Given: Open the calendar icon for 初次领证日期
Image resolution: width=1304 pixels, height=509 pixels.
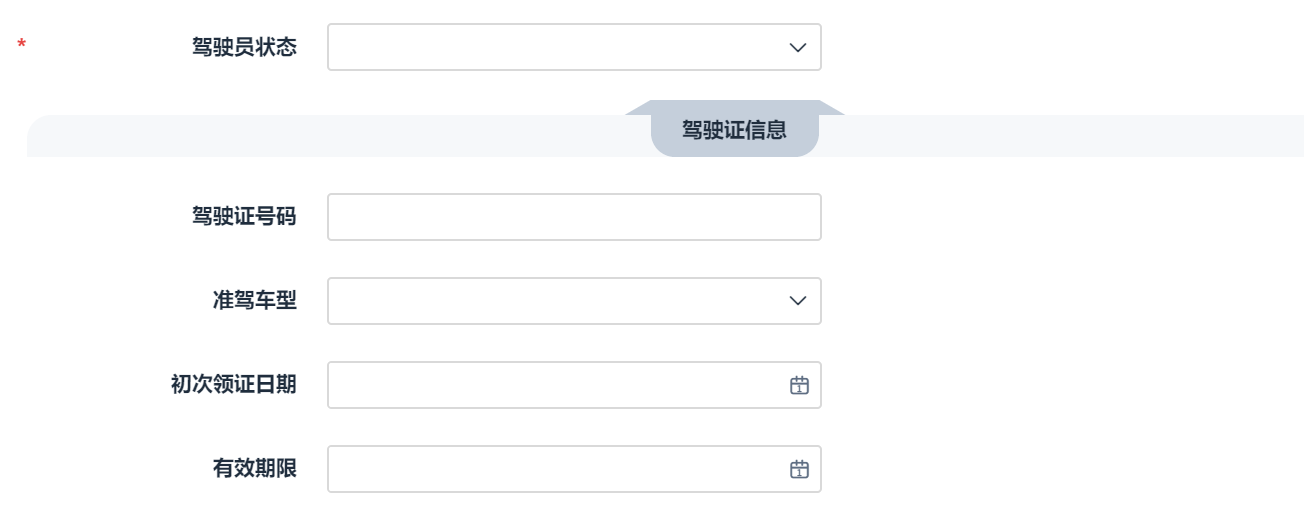Looking at the screenshot, I should pyautogui.click(x=798, y=385).
